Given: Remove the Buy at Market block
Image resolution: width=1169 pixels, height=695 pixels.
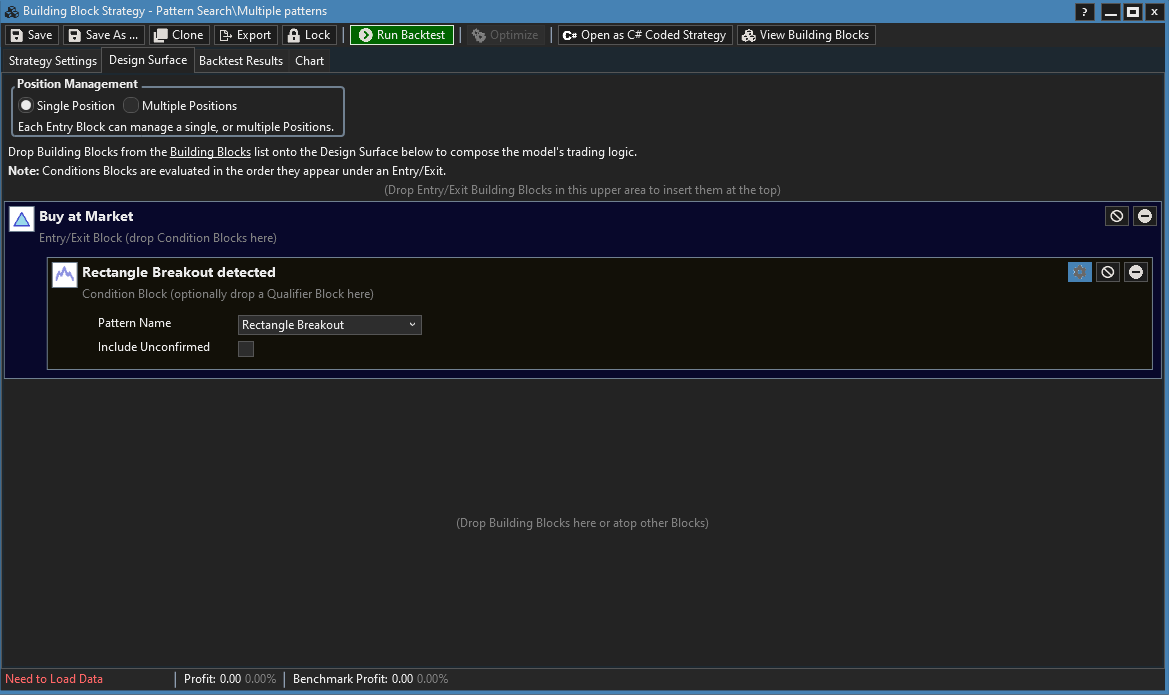Looking at the screenshot, I should [x=1144, y=216].
